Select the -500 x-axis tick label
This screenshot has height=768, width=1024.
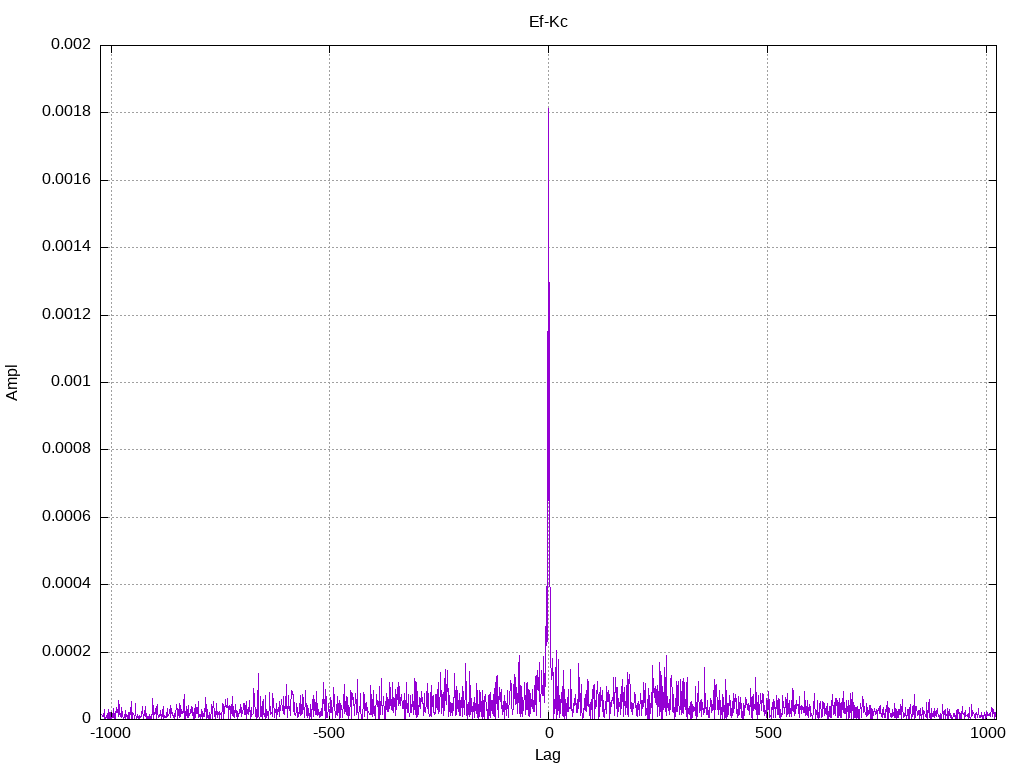(x=329, y=734)
